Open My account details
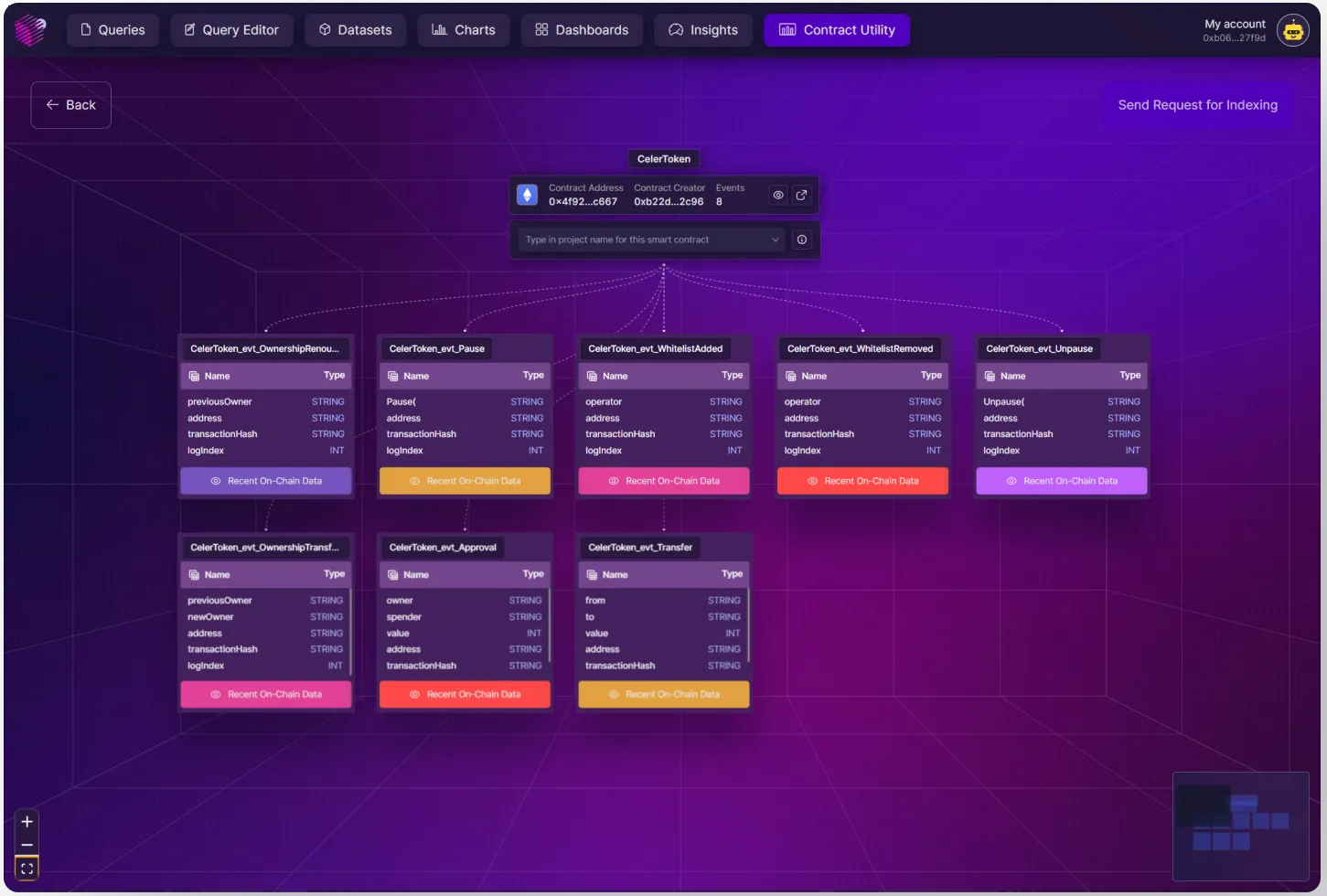 (x=1235, y=30)
